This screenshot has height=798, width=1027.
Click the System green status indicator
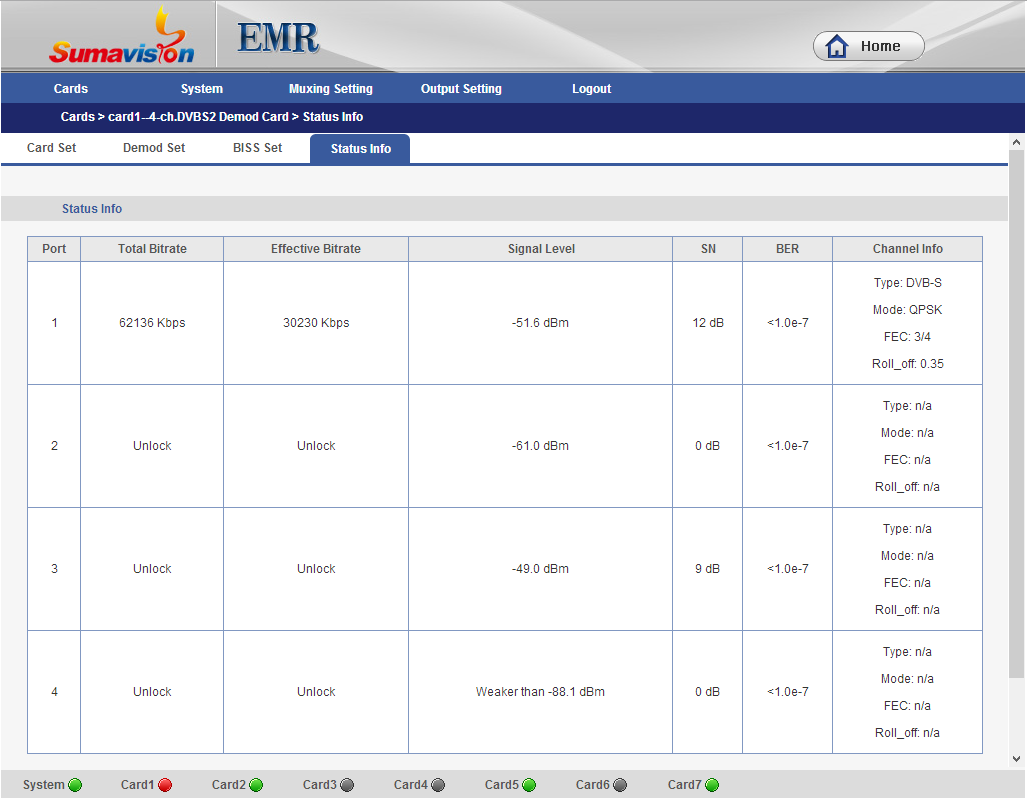[75, 785]
